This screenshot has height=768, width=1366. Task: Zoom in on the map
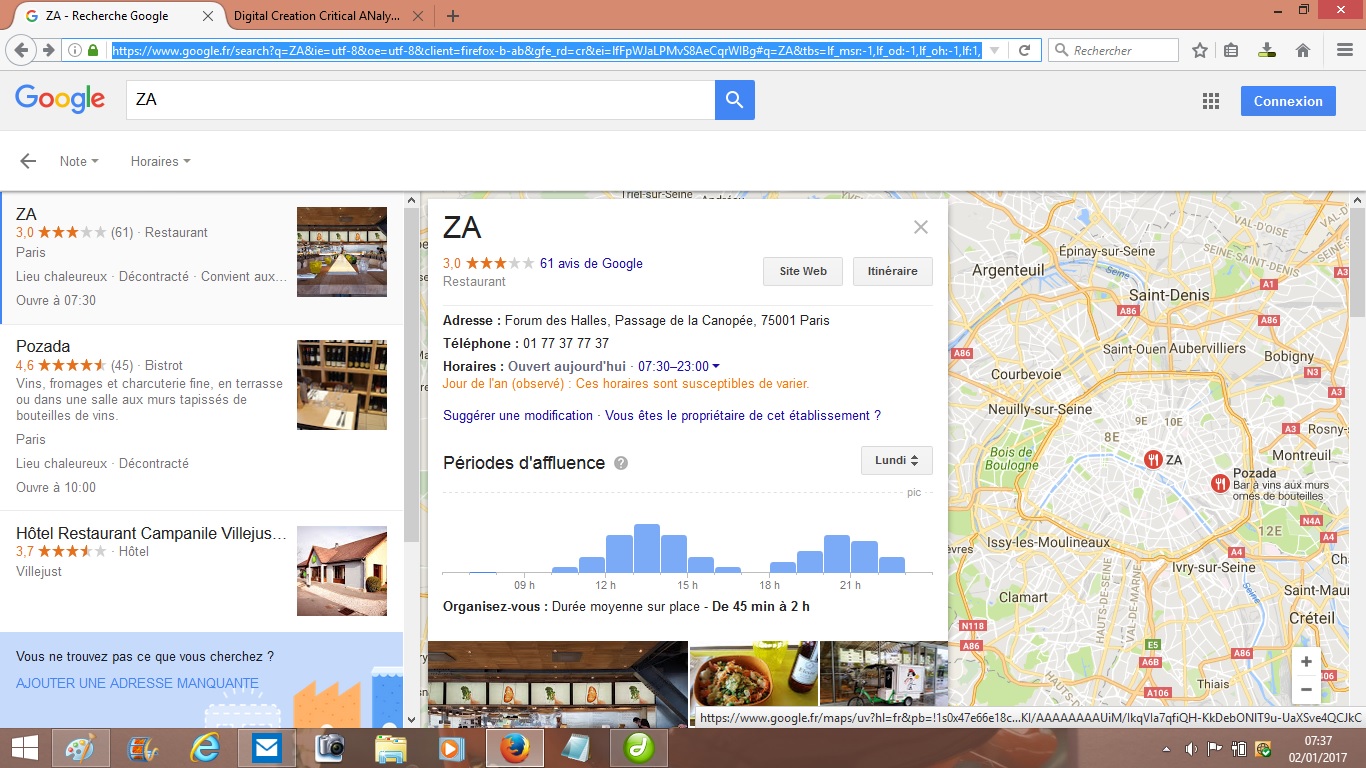pyautogui.click(x=1306, y=662)
